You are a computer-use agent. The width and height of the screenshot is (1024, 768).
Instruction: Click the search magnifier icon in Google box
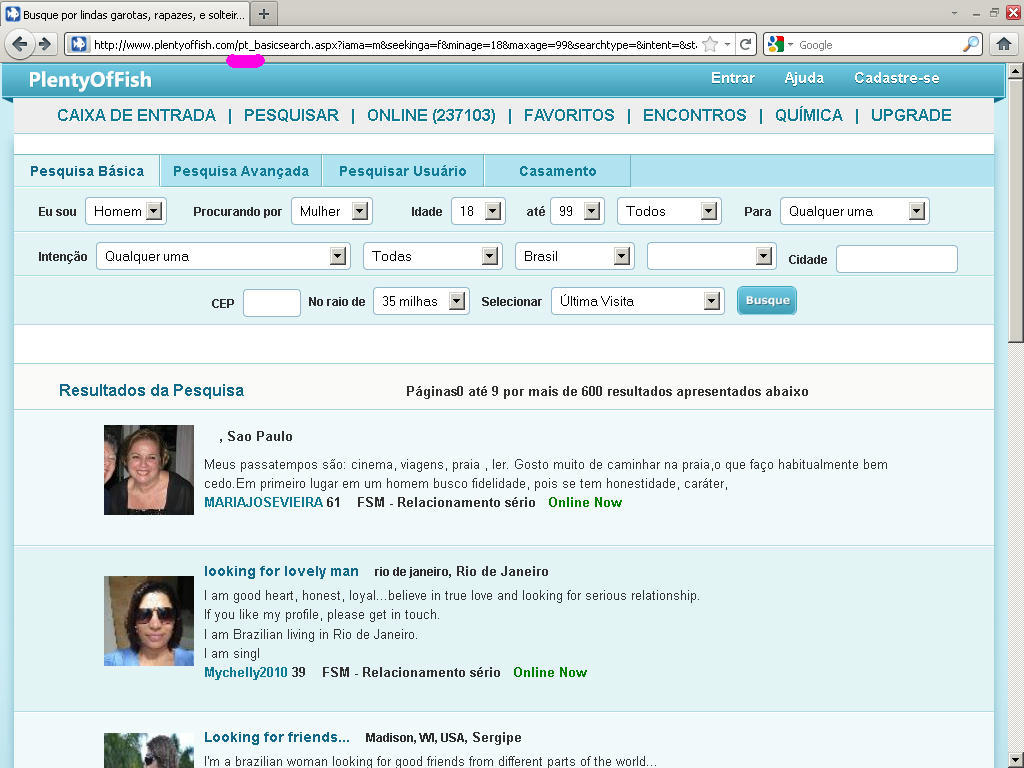970,44
